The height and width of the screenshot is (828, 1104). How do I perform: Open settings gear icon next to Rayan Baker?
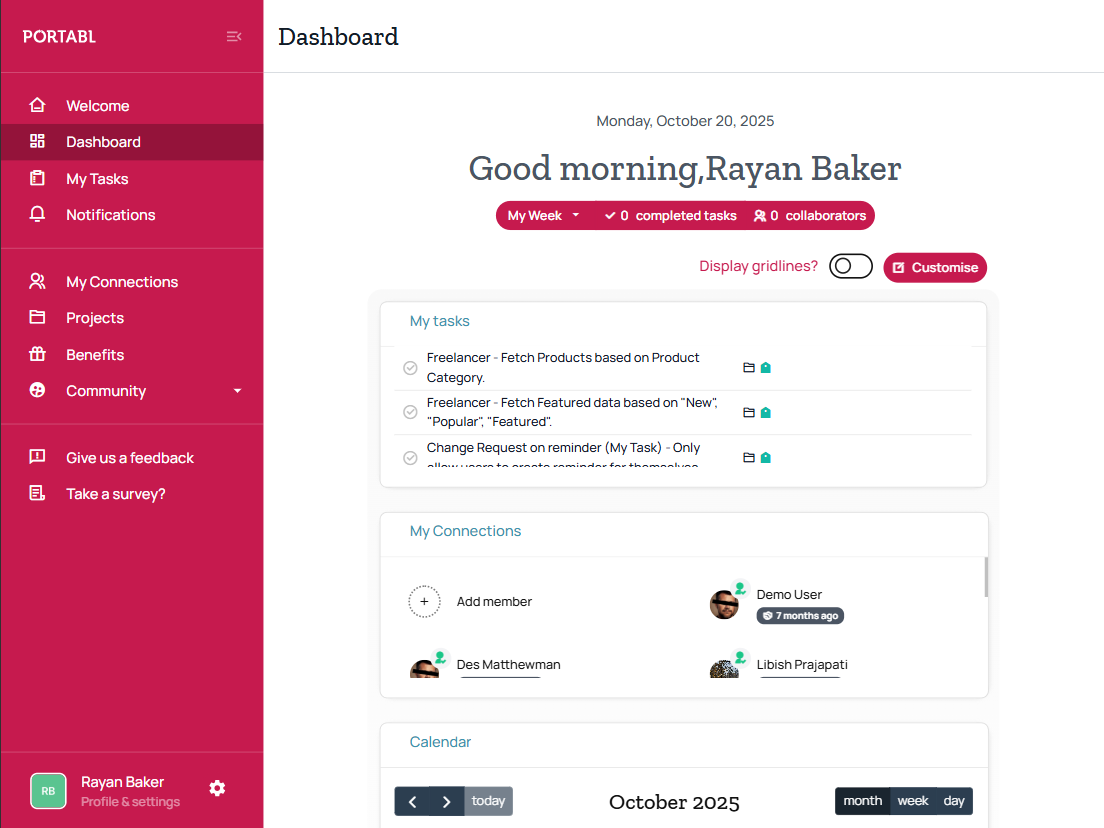217,788
